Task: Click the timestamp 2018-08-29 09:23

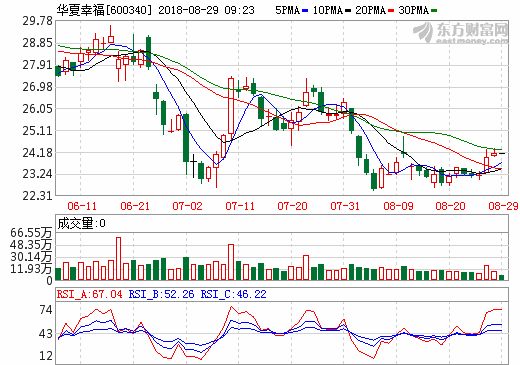Action: (206, 10)
